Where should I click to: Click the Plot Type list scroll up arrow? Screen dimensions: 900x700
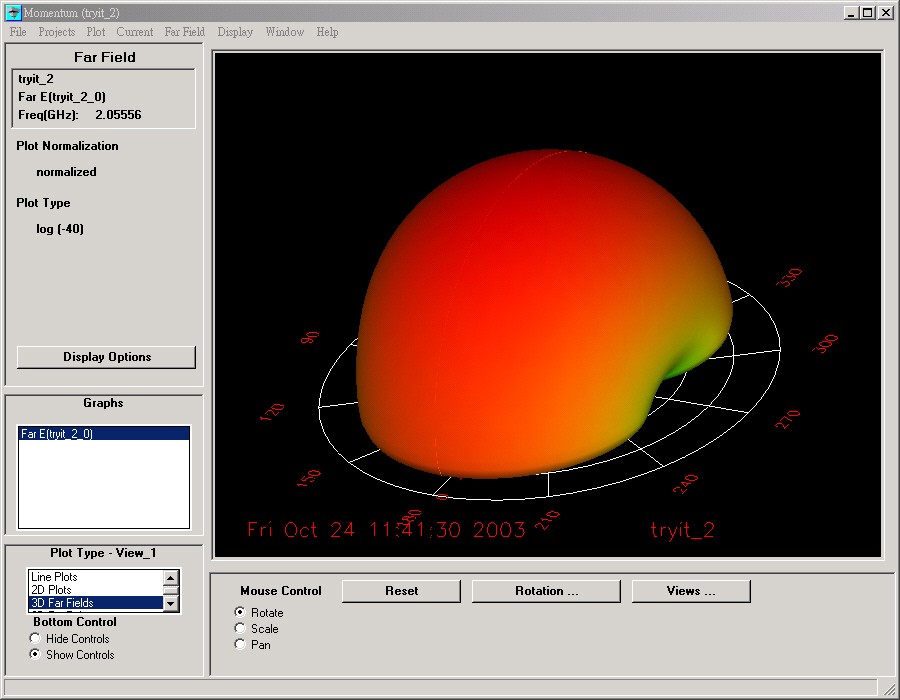tap(171, 577)
